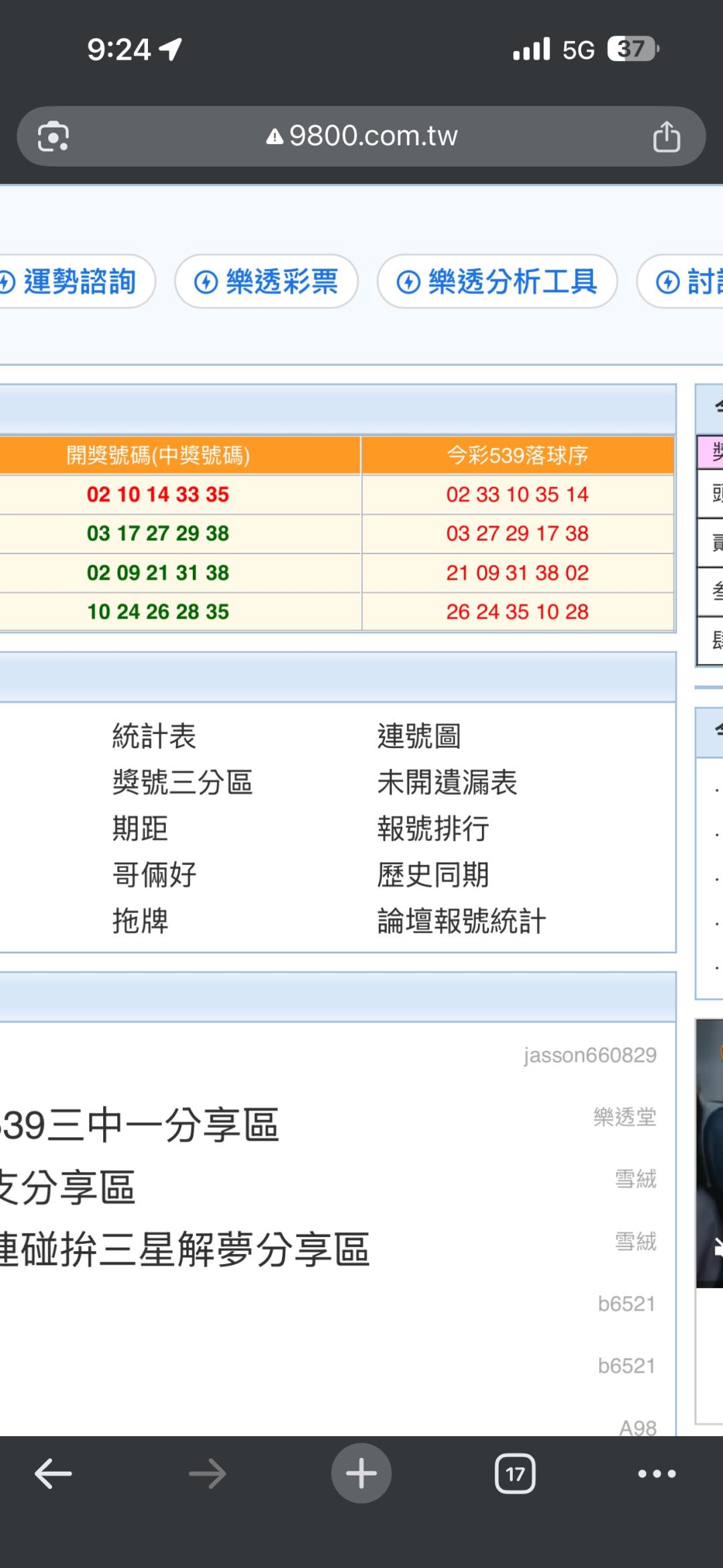Open the three-dot browser menu
The image size is (723, 1568).
(x=657, y=1474)
